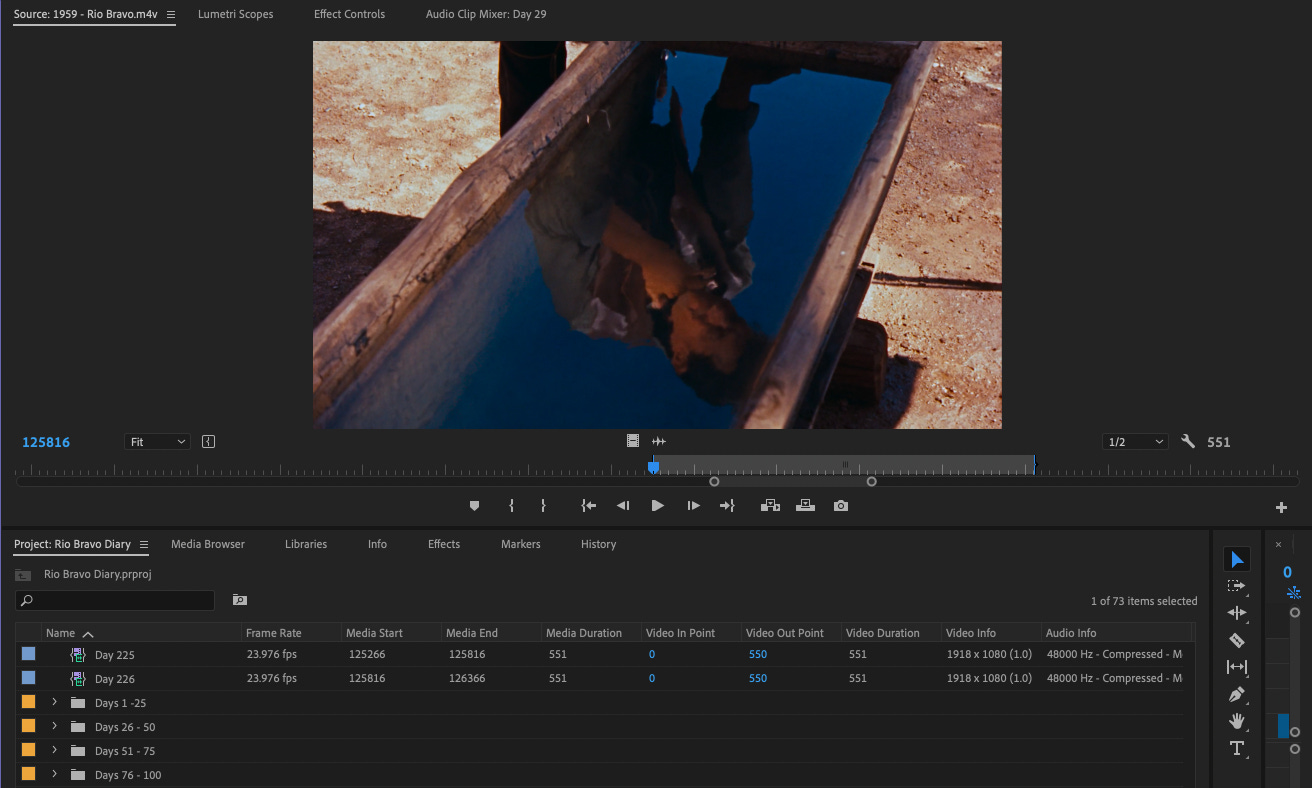
Task: Open the Info tab
Action: click(377, 544)
